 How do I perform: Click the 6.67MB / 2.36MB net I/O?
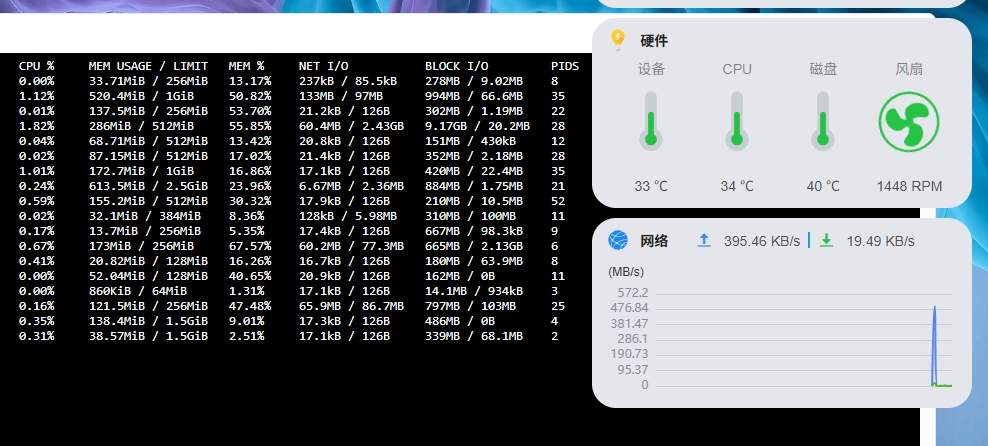(x=351, y=186)
